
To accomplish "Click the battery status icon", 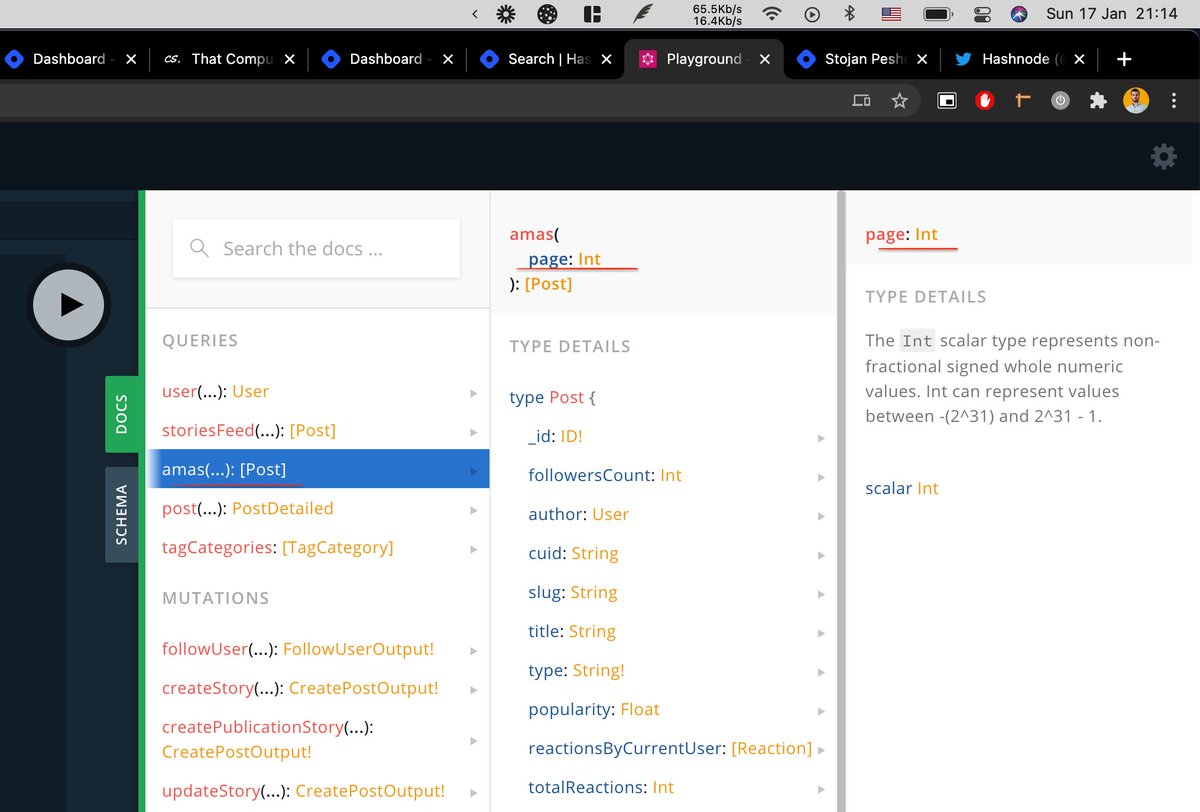I will point(936,14).
